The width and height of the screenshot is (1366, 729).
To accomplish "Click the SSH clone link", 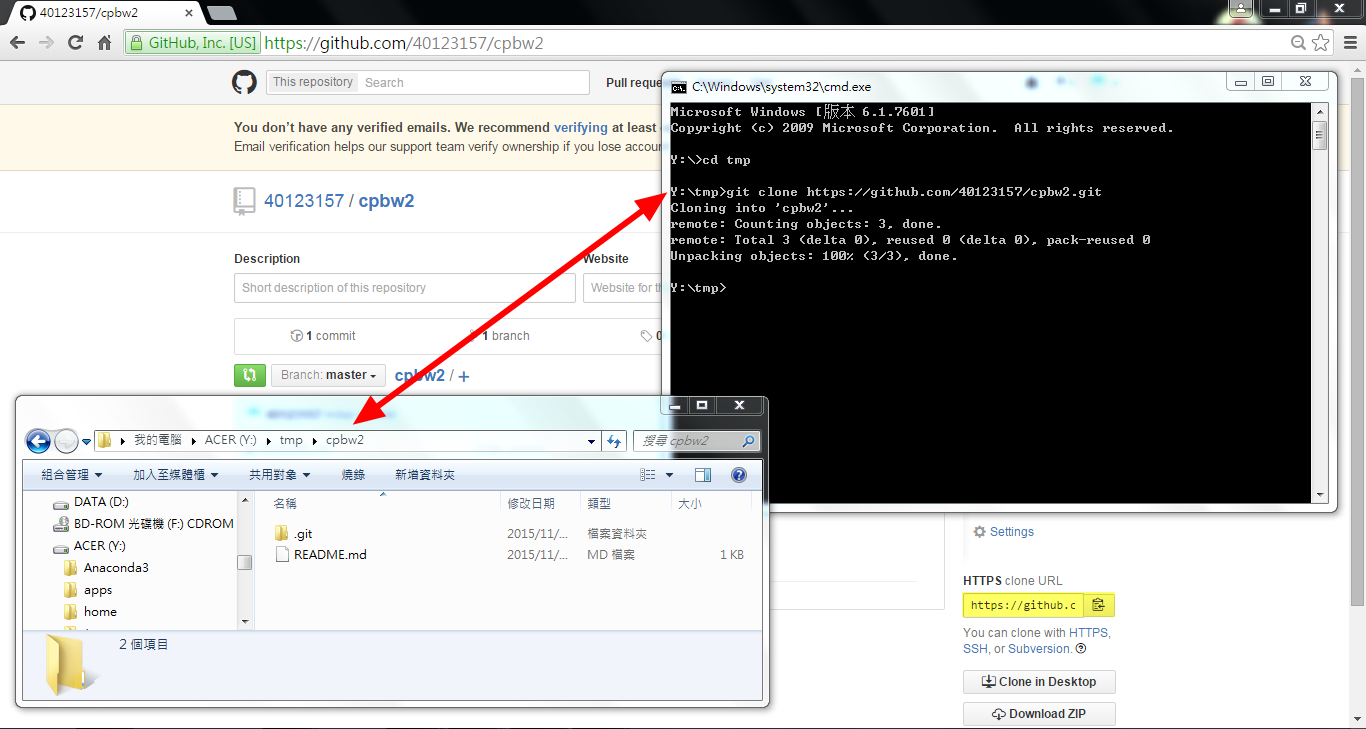I will (976, 649).
